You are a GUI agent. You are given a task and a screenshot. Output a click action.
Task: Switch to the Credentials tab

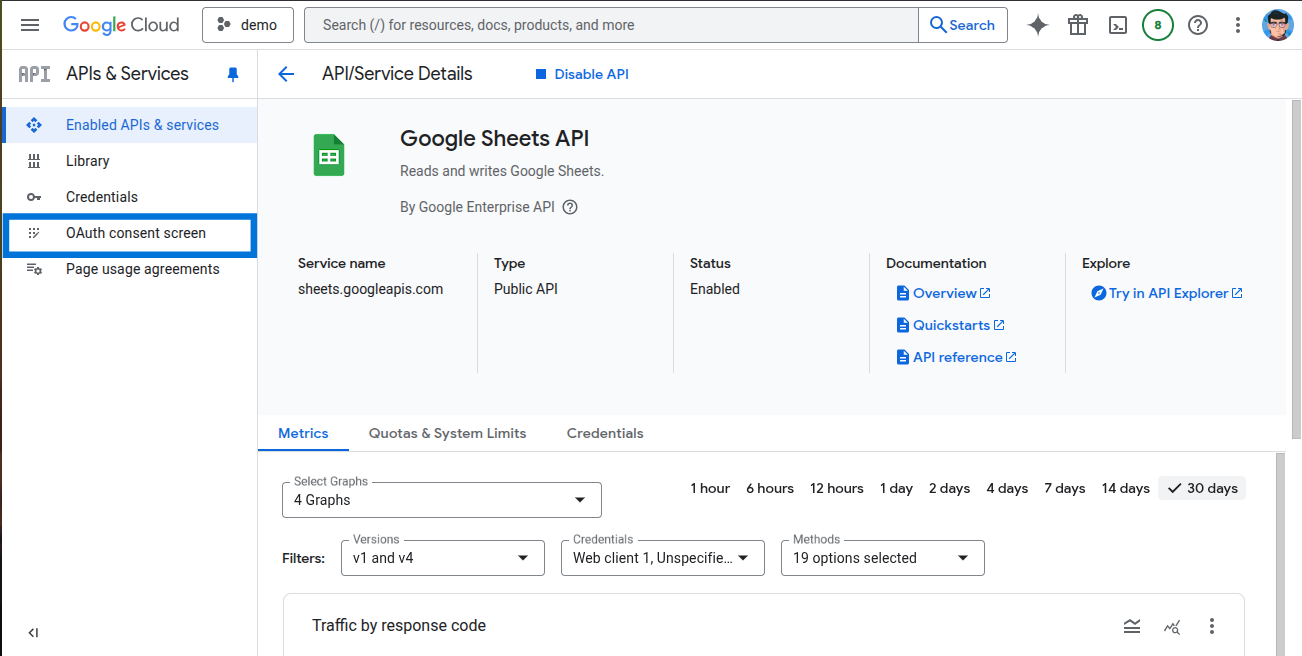(605, 433)
